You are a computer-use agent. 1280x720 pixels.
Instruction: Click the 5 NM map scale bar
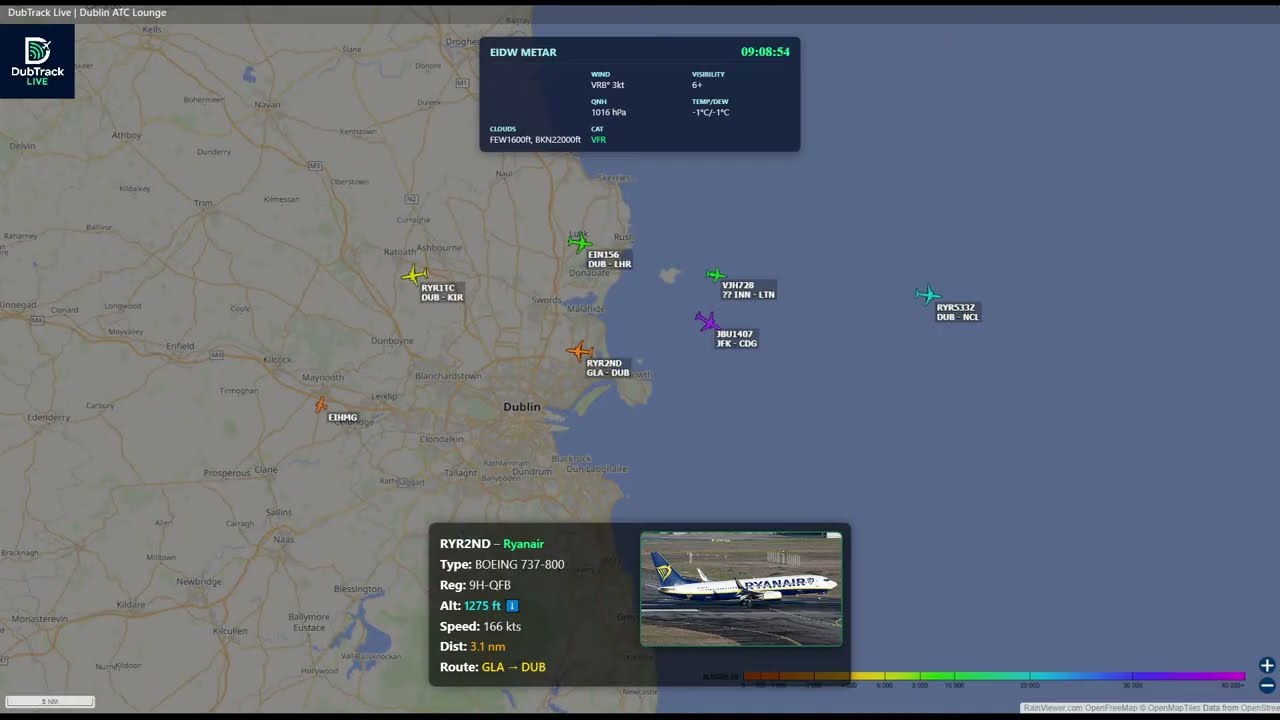click(50, 702)
